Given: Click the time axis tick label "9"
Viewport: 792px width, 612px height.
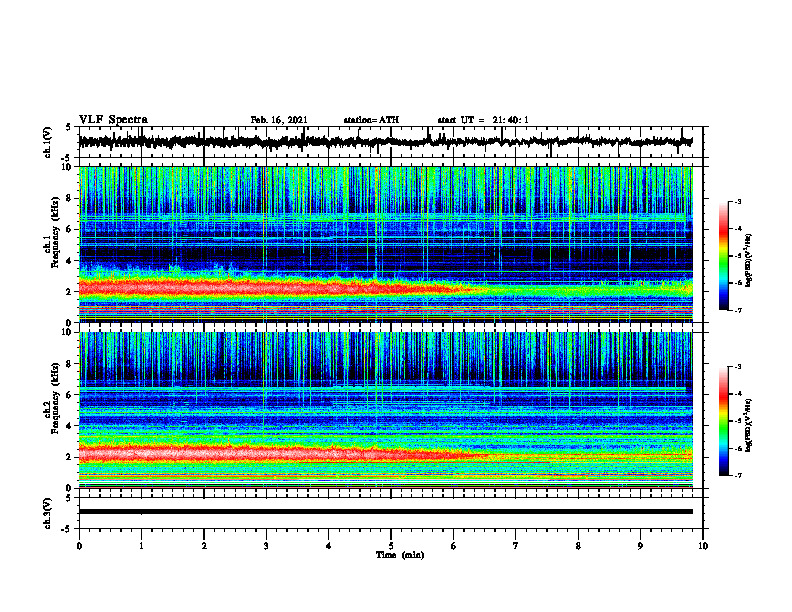Looking at the screenshot, I should 640,546.
